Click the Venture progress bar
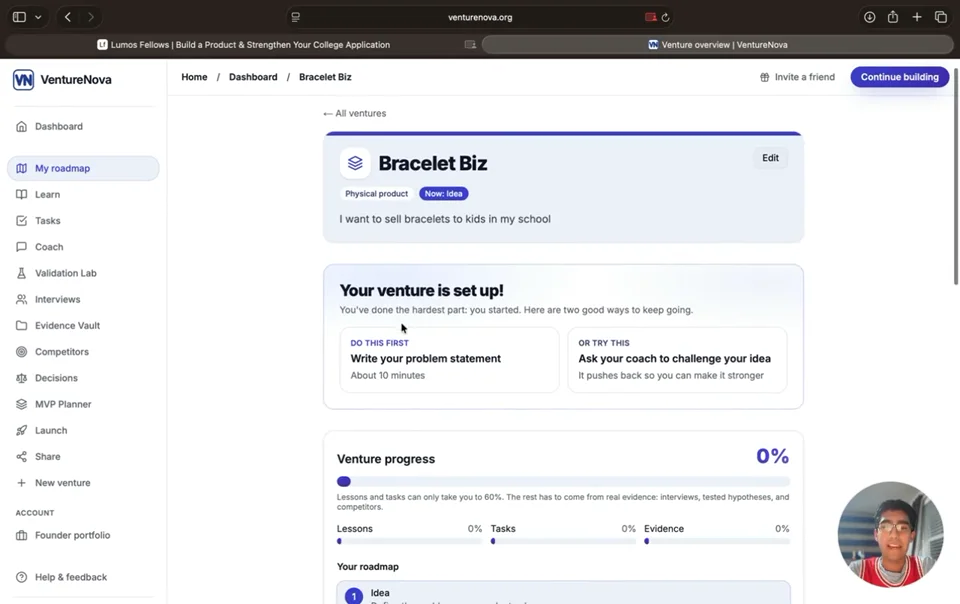The height and width of the screenshot is (604, 960). pos(563,482)
